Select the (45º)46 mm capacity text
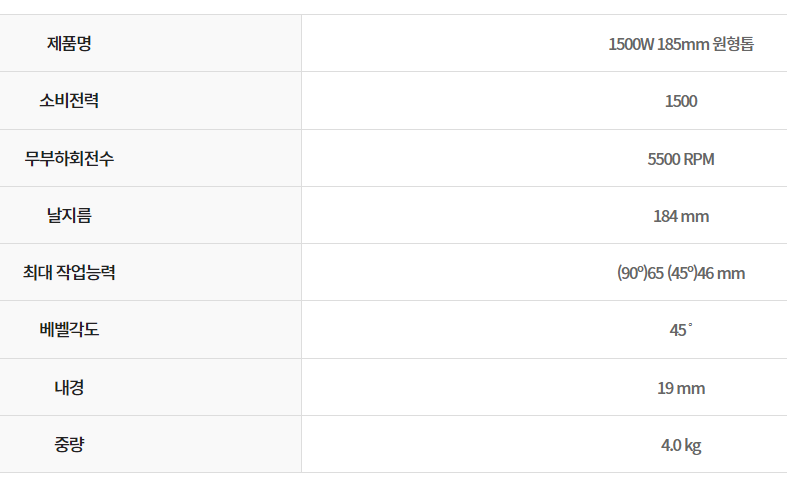This screenshot has height=483, width=787. point(706,273)
